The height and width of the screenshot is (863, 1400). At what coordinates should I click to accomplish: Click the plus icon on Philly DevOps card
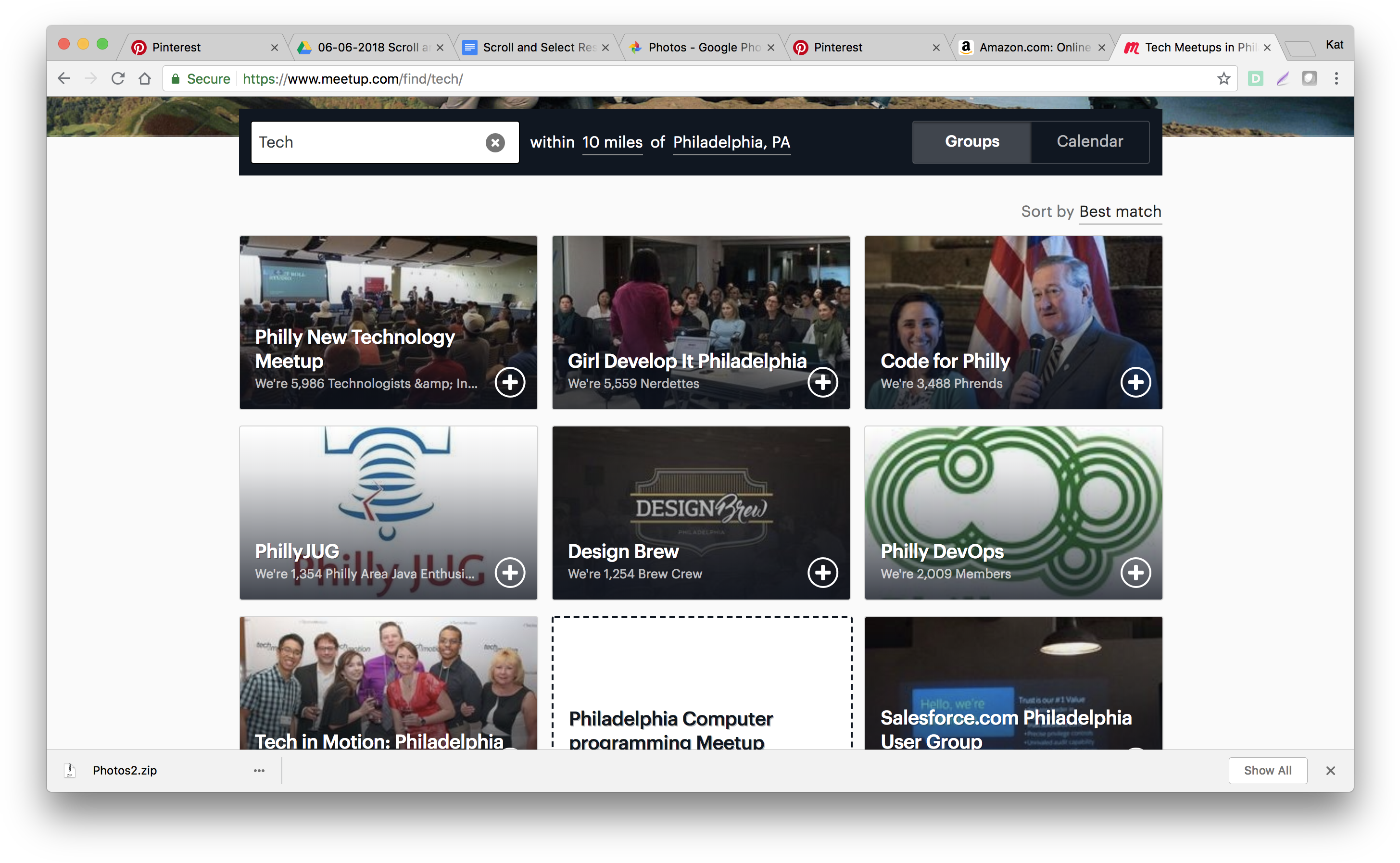click(x=1135, y=573)
